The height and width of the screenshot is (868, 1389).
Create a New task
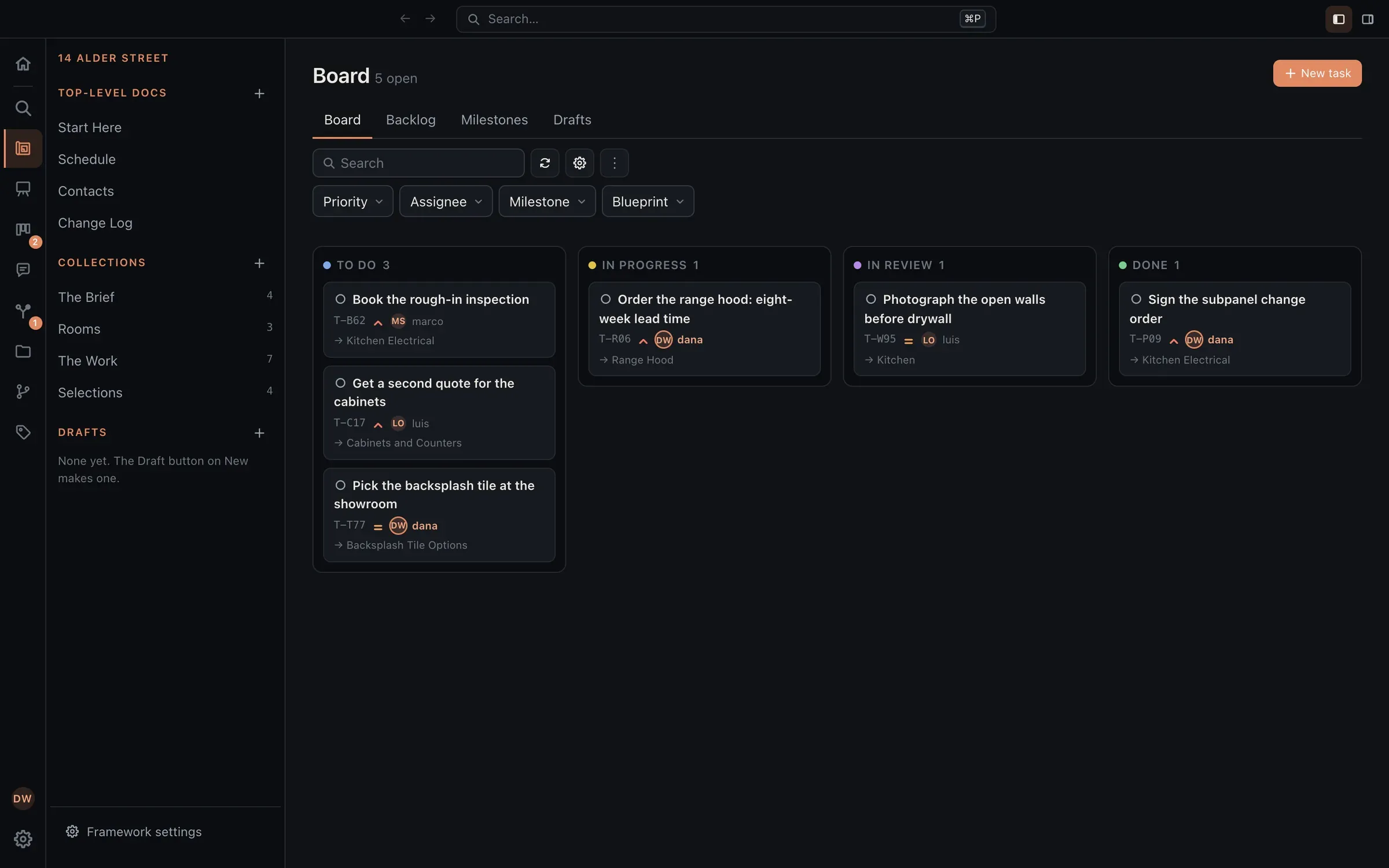point(1317,73)
